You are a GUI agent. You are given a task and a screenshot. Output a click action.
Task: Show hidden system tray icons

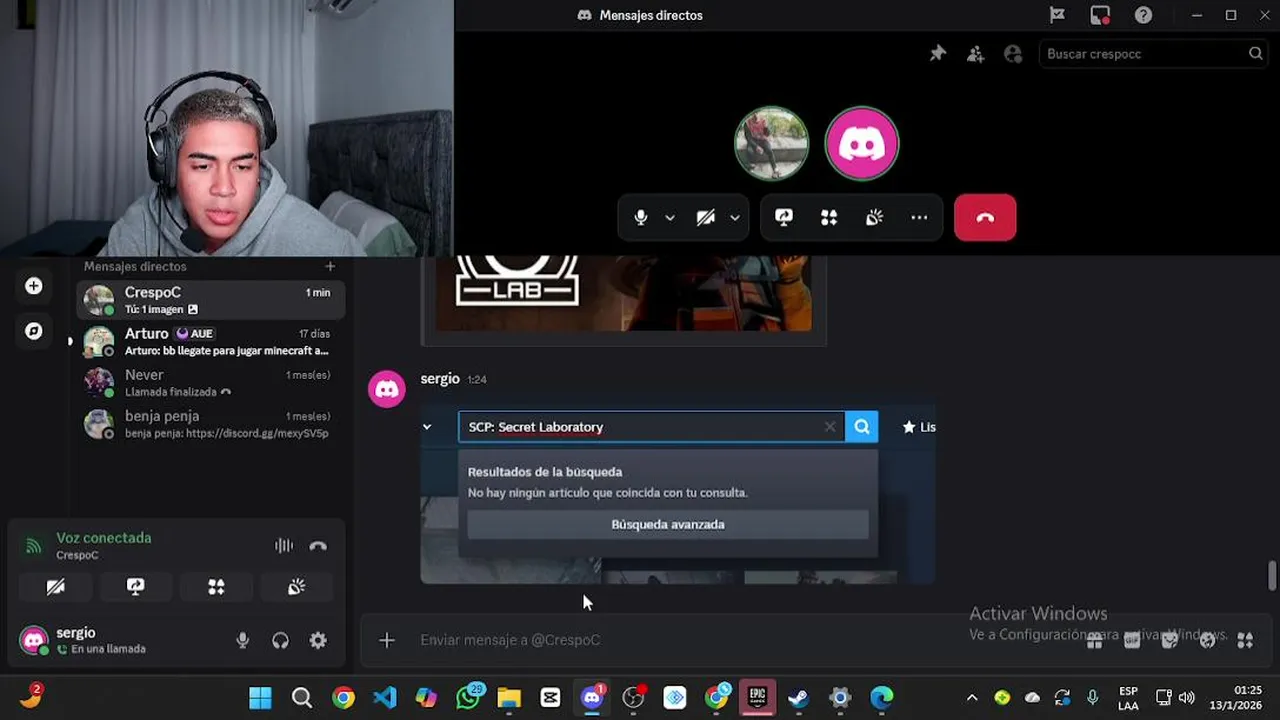[x=971, y=698]
